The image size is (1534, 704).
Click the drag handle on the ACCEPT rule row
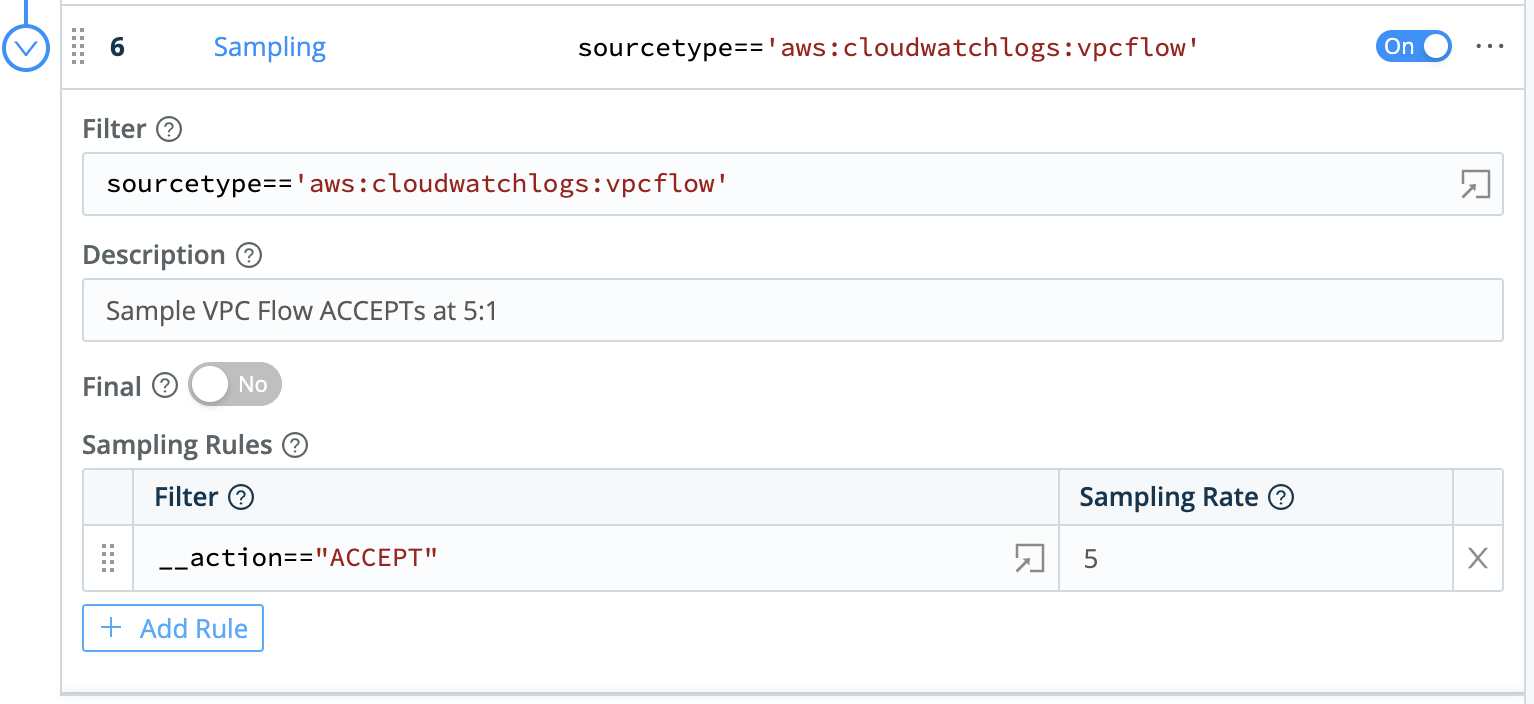click(108, 558)
